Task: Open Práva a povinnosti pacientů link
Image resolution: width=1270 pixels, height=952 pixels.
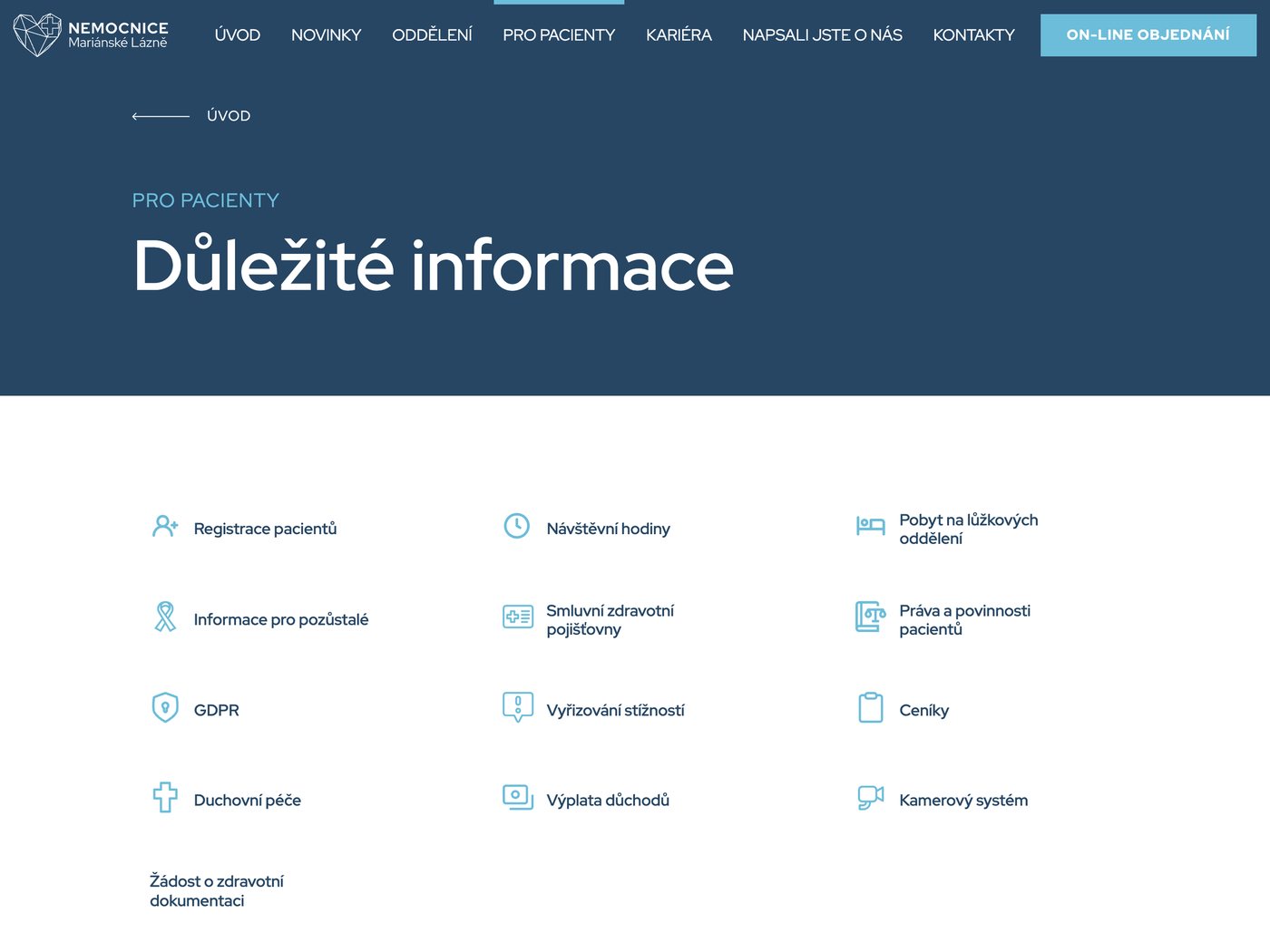Action: [x=964, y=619]
